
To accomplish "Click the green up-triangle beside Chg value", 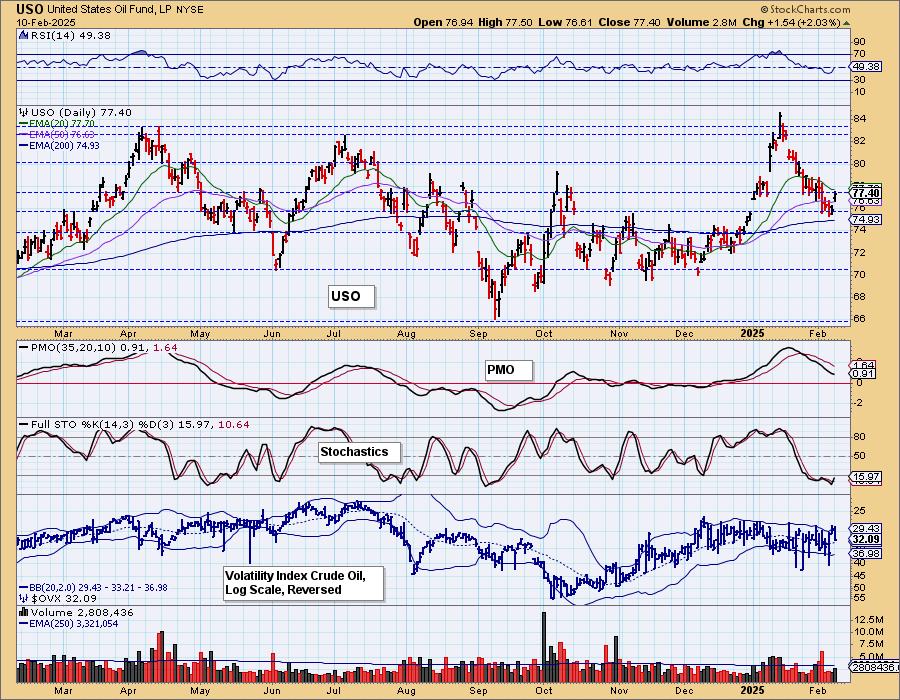I will point(846,23).
